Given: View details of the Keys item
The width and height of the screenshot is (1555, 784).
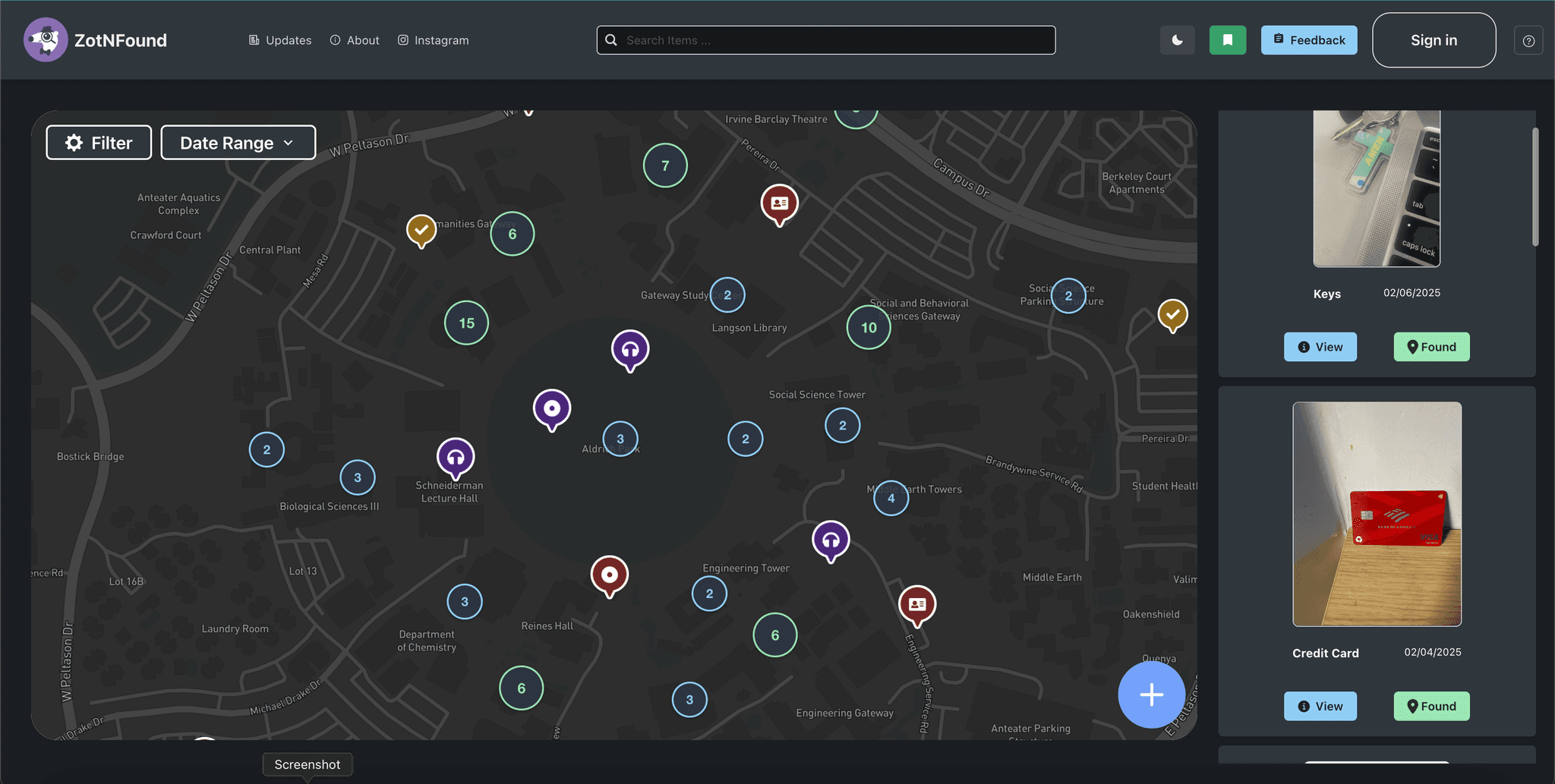Looking at the screenshot, I should [x=1320, y=347].
